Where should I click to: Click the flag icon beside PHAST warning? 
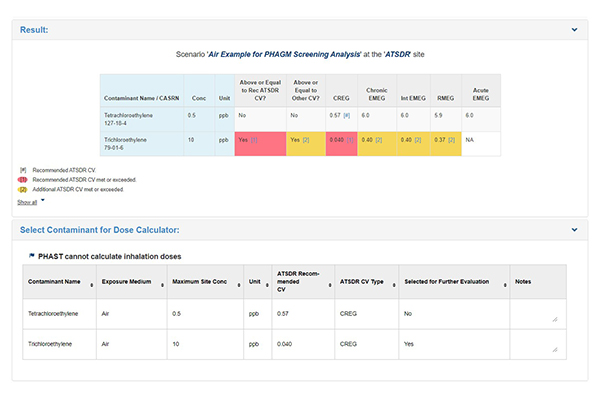[31, 257]
